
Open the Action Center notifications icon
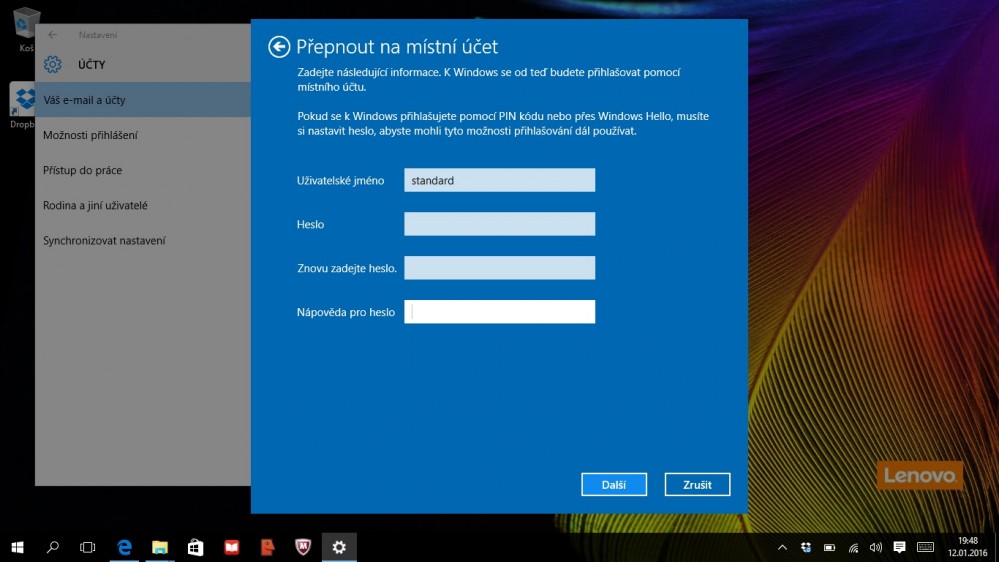pyautogui.click(x=900, y=547)
